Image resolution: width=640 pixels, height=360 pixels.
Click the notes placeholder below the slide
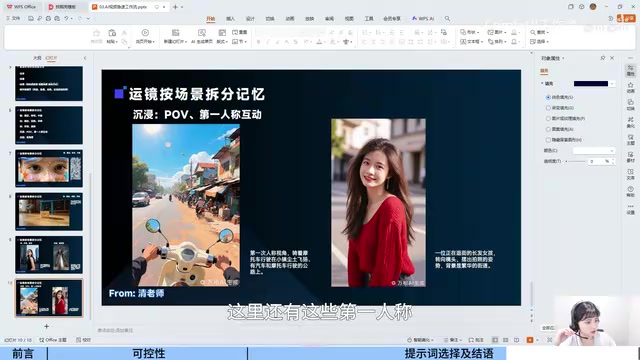[x=116, y=330]
